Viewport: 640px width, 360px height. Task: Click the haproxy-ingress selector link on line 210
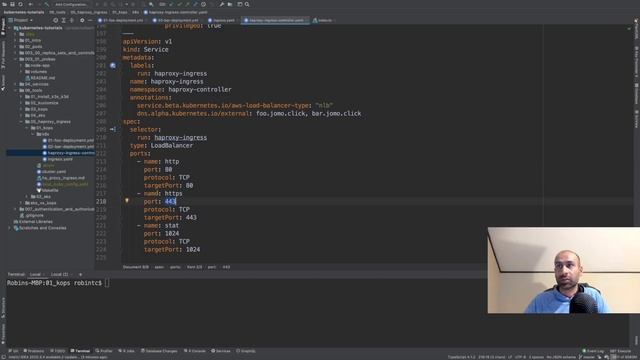pyautogui.click(x=180, y=138)
